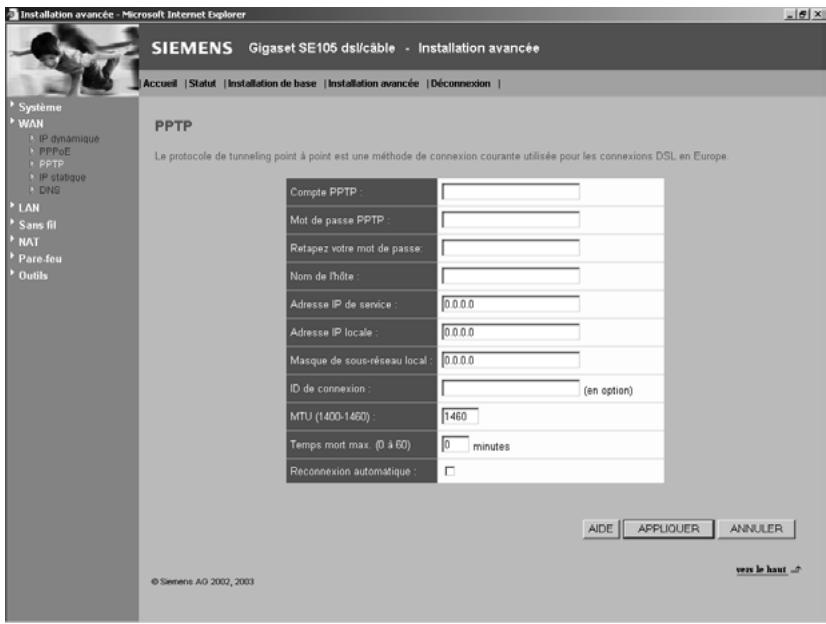Click the AIDE button
Screen dimensions: 826x624
point(601,529)
